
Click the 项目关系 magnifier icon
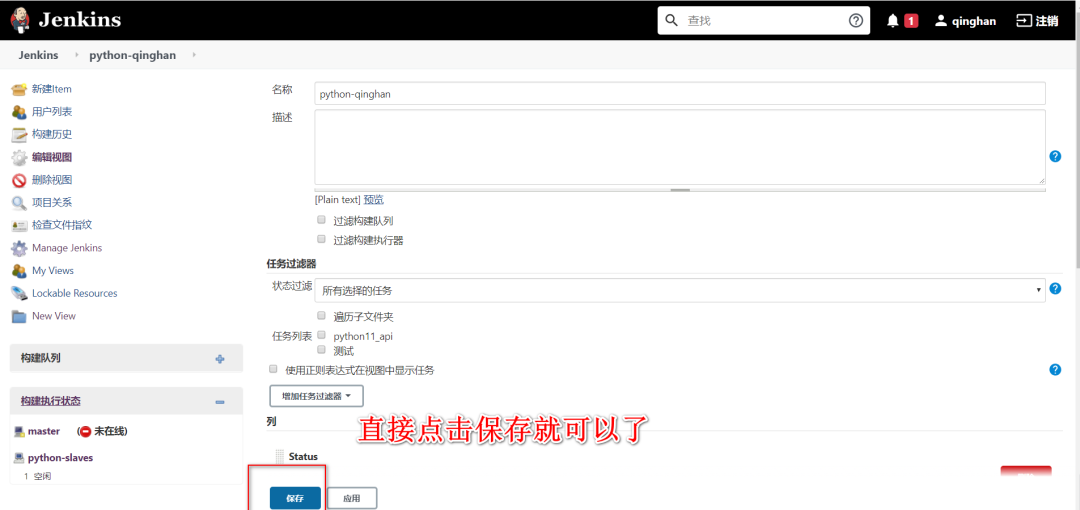point(19,203)
